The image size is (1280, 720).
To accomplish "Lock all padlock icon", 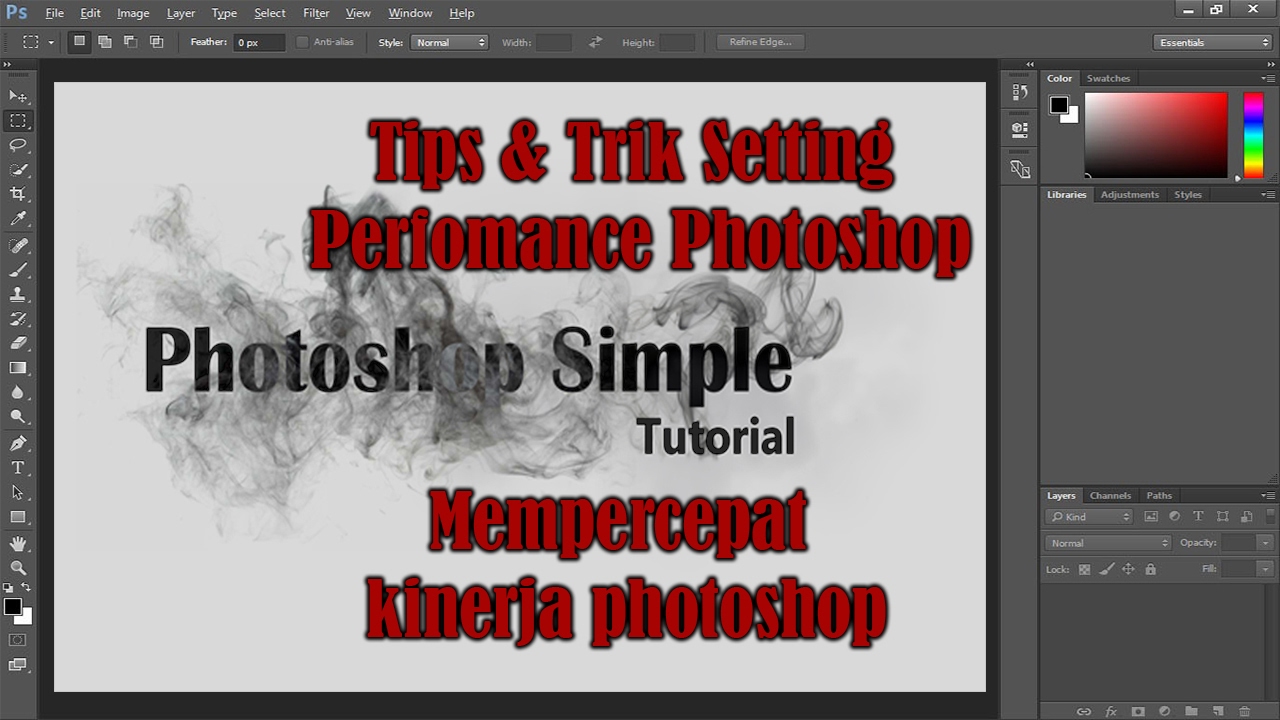I will pos(1150,569).
